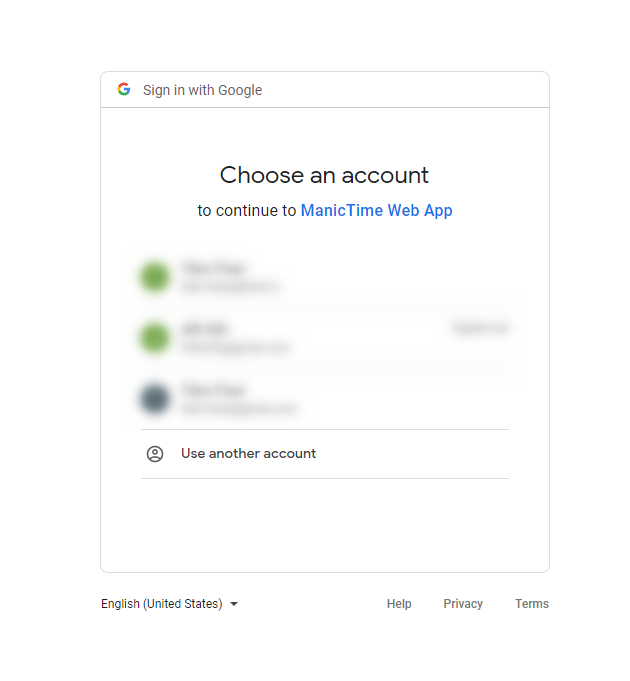Open the English (United States) language selector
This screenshot has height=681, width=630.
click(x=162, y=604)
